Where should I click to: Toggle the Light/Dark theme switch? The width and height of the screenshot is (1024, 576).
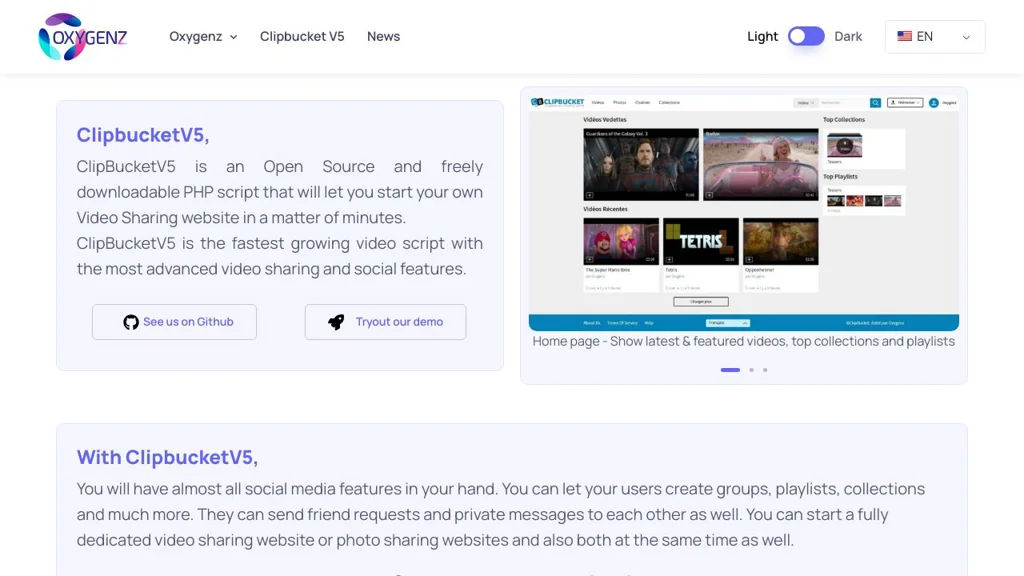point(806,36)
